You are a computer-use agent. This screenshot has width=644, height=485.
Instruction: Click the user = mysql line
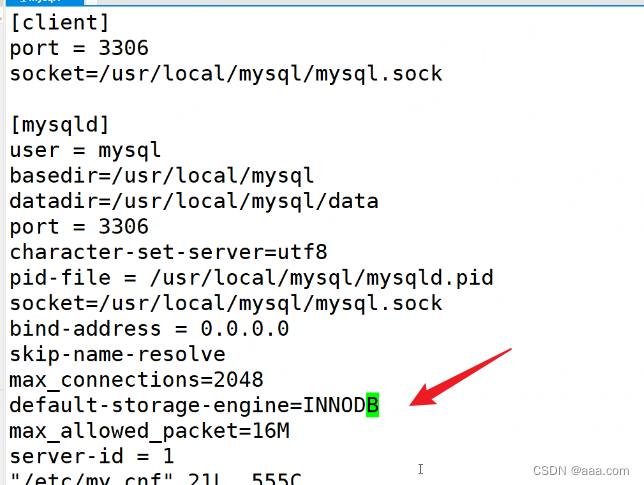point(85,150)
